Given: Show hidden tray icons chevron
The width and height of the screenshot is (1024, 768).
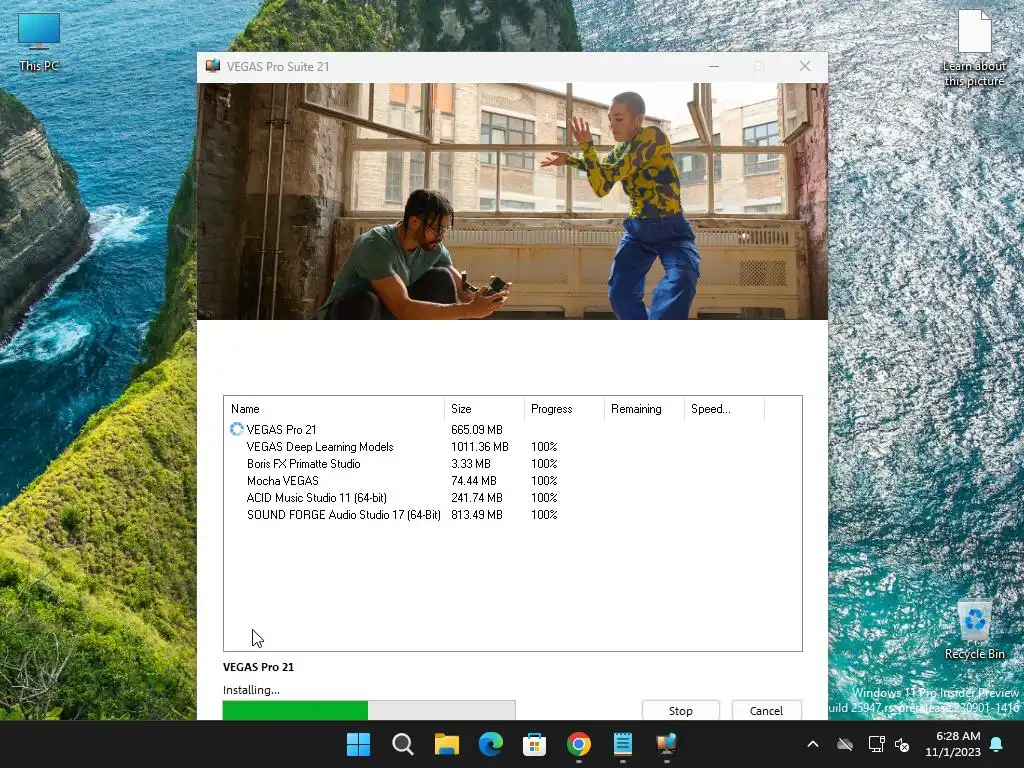Looking at the screenshot, I should pos(812,744).
